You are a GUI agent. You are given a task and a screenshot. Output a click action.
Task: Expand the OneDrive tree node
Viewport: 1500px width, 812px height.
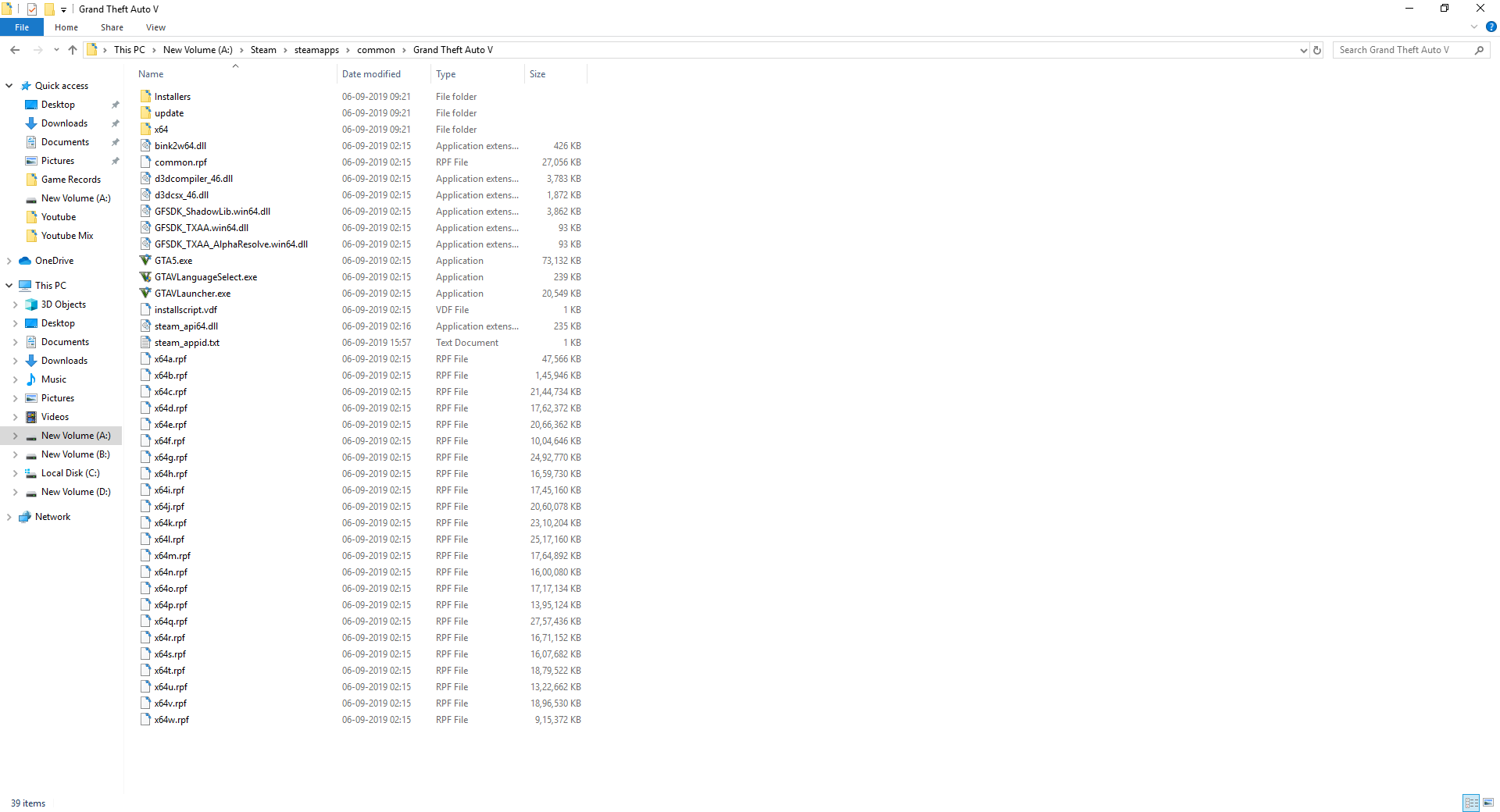pos(9,261)
